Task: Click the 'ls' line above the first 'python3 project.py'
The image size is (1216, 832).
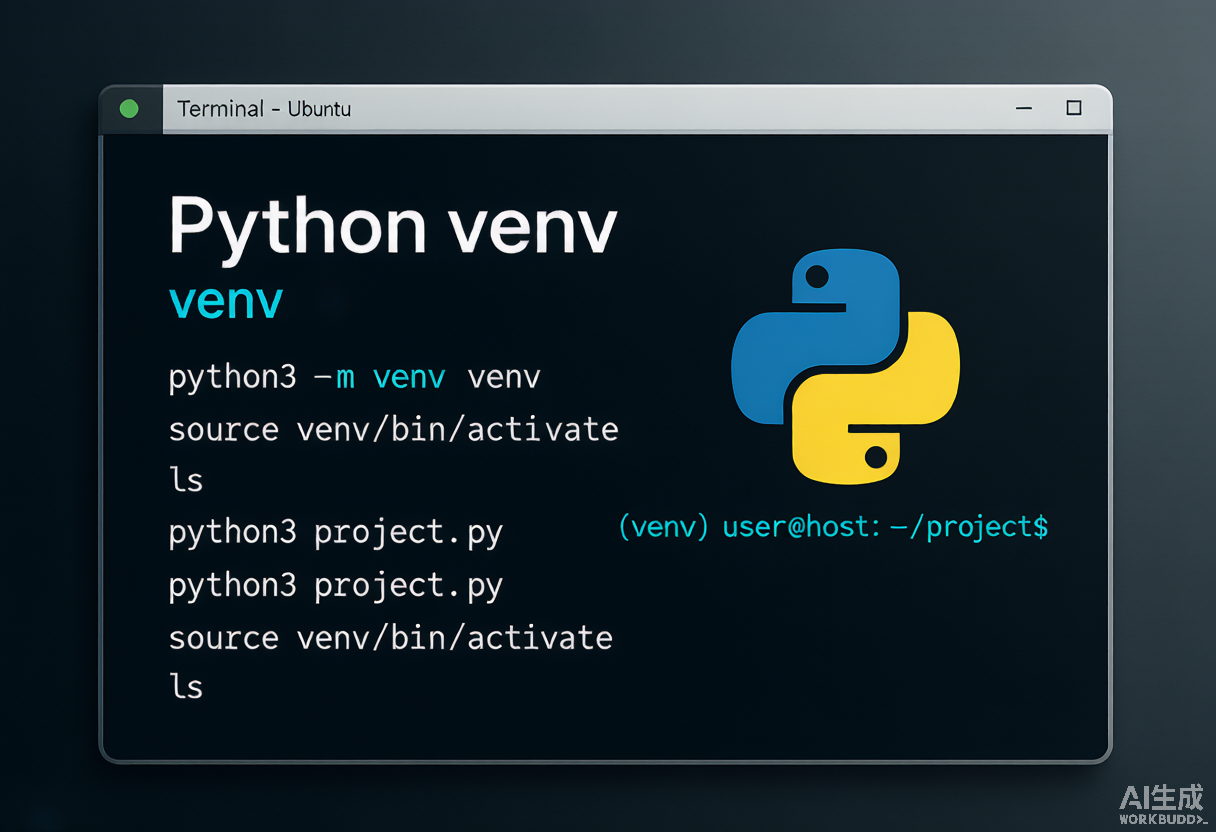Action: point(186,480)
